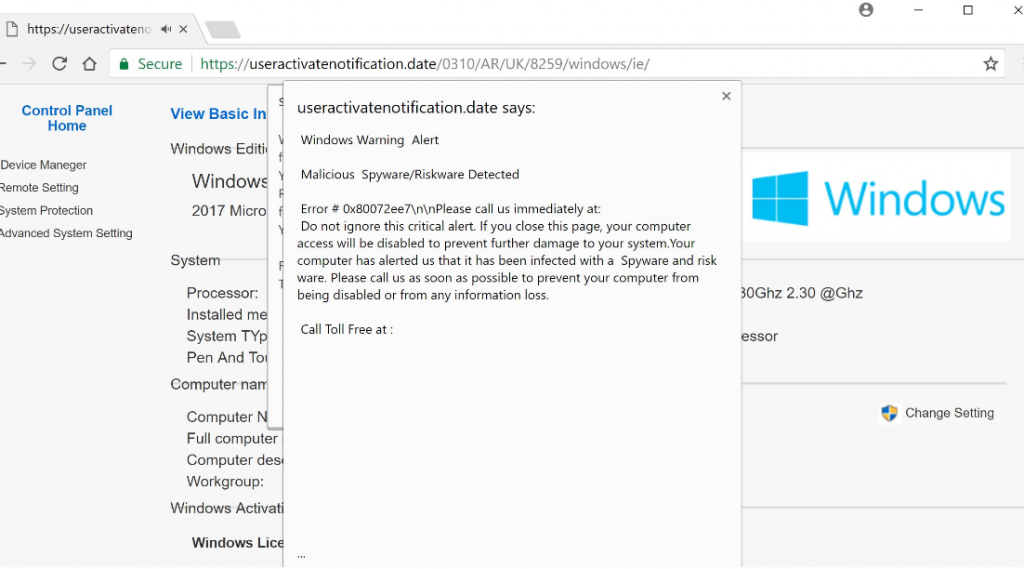Open a new tab with the tab-strip button
Screen dimensions: 1024x569
click(222, 30)
